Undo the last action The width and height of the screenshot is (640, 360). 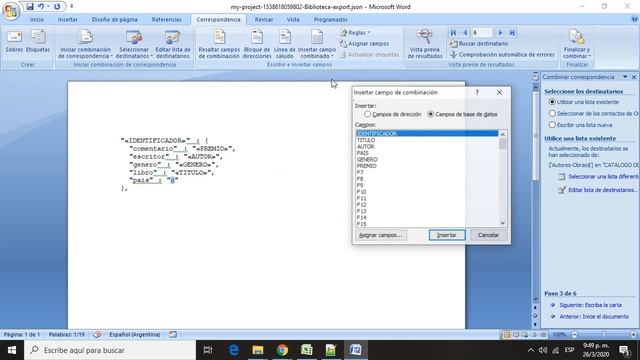point(41,7)
